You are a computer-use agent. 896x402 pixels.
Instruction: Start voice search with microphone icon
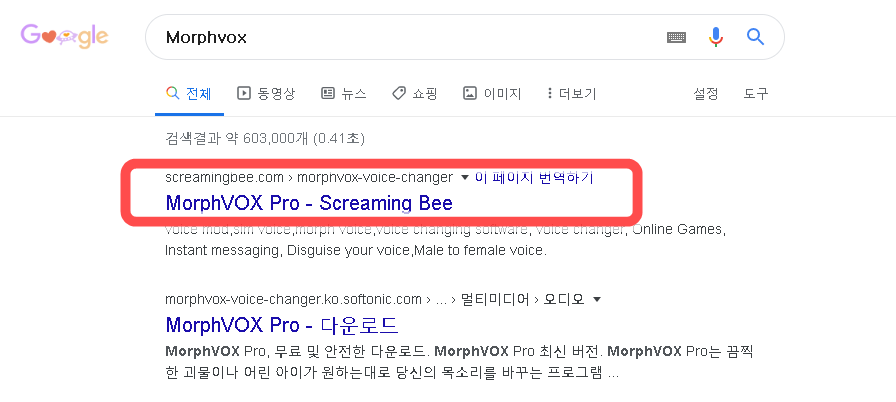point(715,37)
